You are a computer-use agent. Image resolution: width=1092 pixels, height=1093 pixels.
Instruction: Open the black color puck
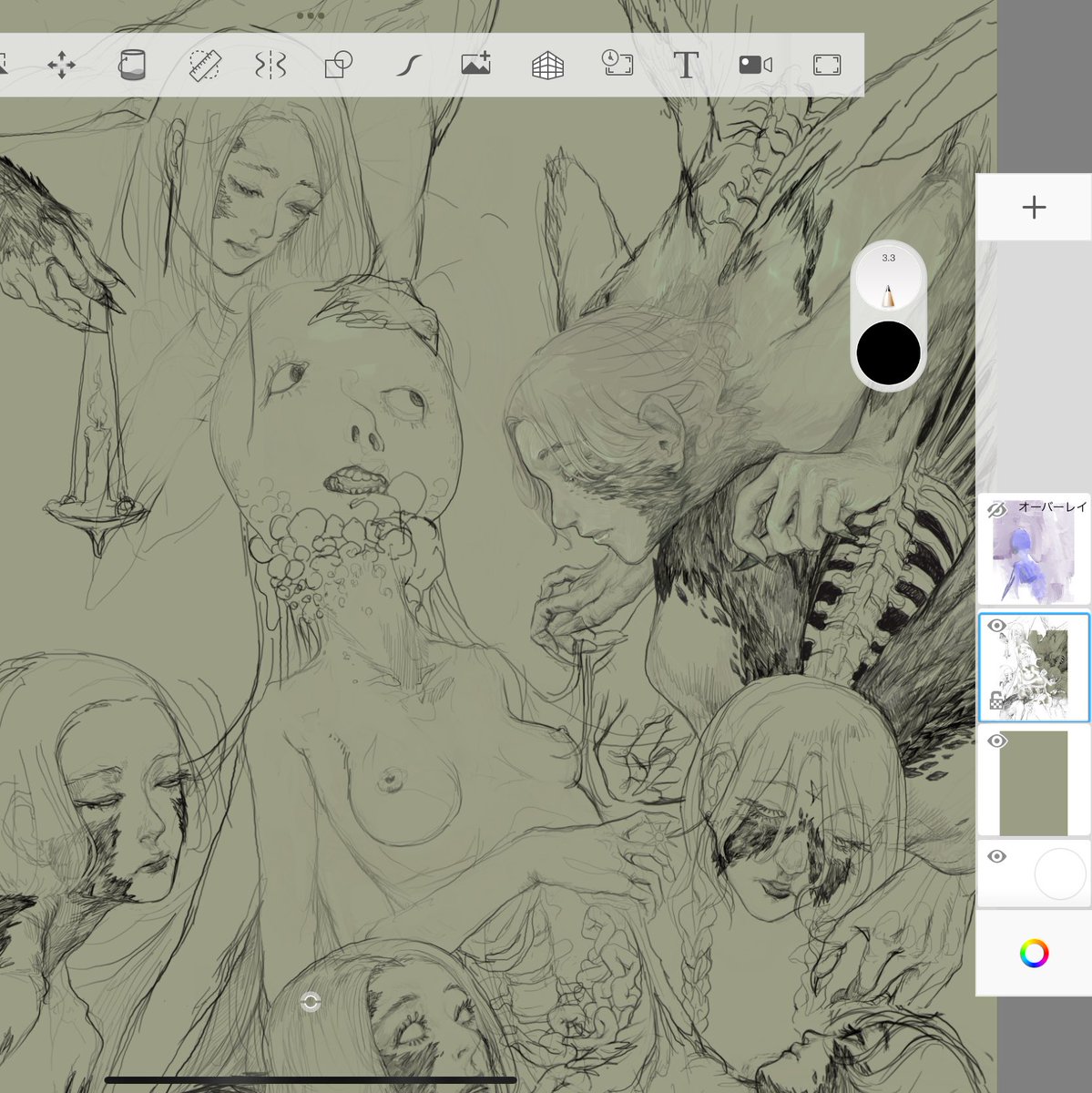(x=889, y=352)
